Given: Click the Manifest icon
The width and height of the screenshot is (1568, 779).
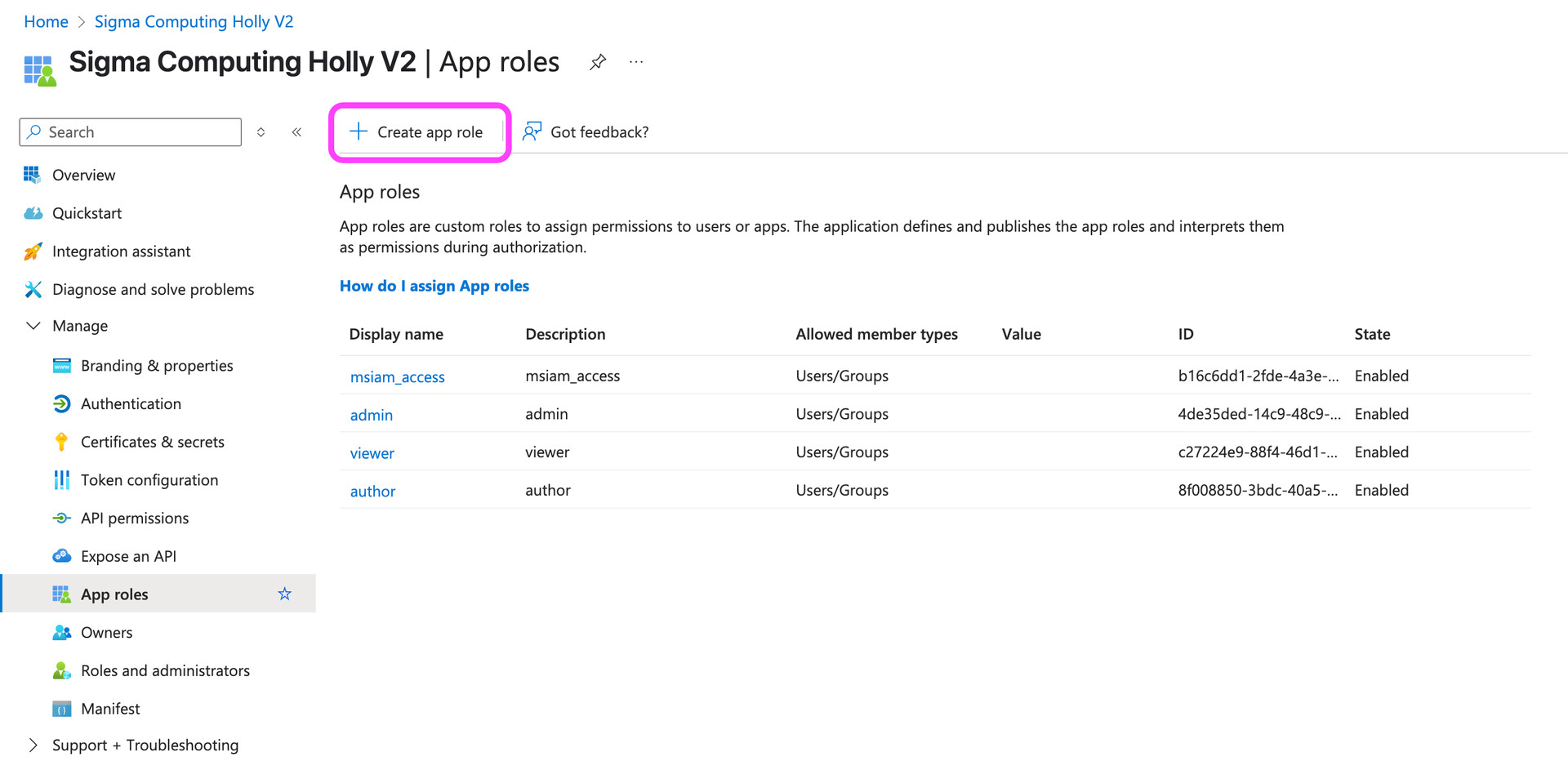Looking at the screenshot, I should (61, 708).
